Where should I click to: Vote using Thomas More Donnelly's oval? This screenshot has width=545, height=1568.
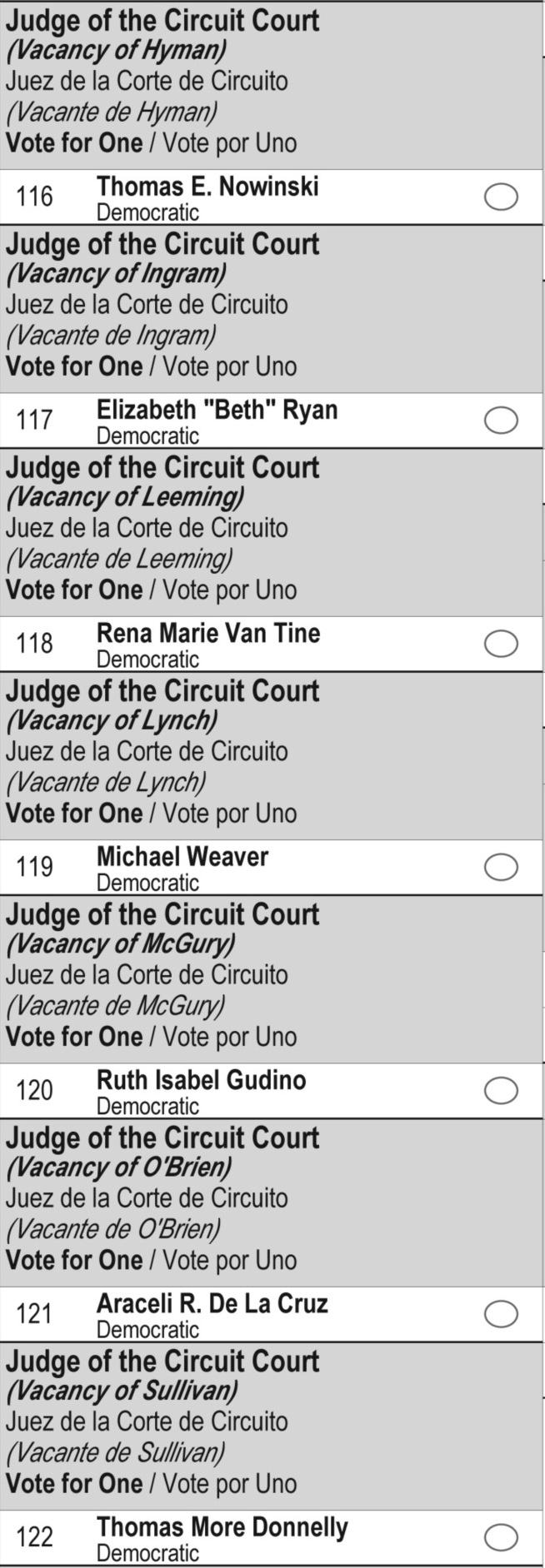tap(501, 1537)
